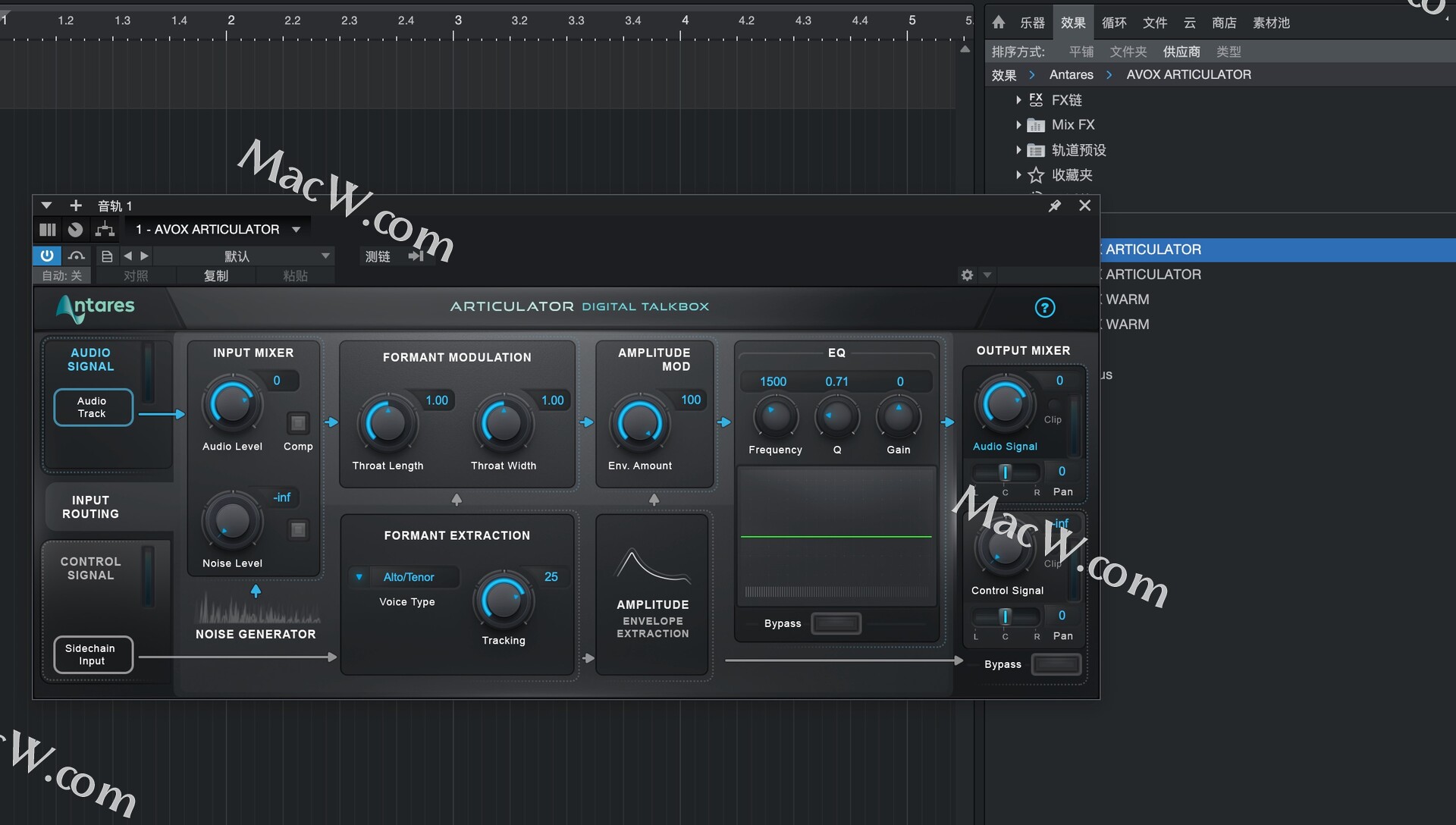Open the 云 browser tab
Image resolution: width=1456 pixels, height=825 pixels.
pyautogui.click(x=1190, y=23)
